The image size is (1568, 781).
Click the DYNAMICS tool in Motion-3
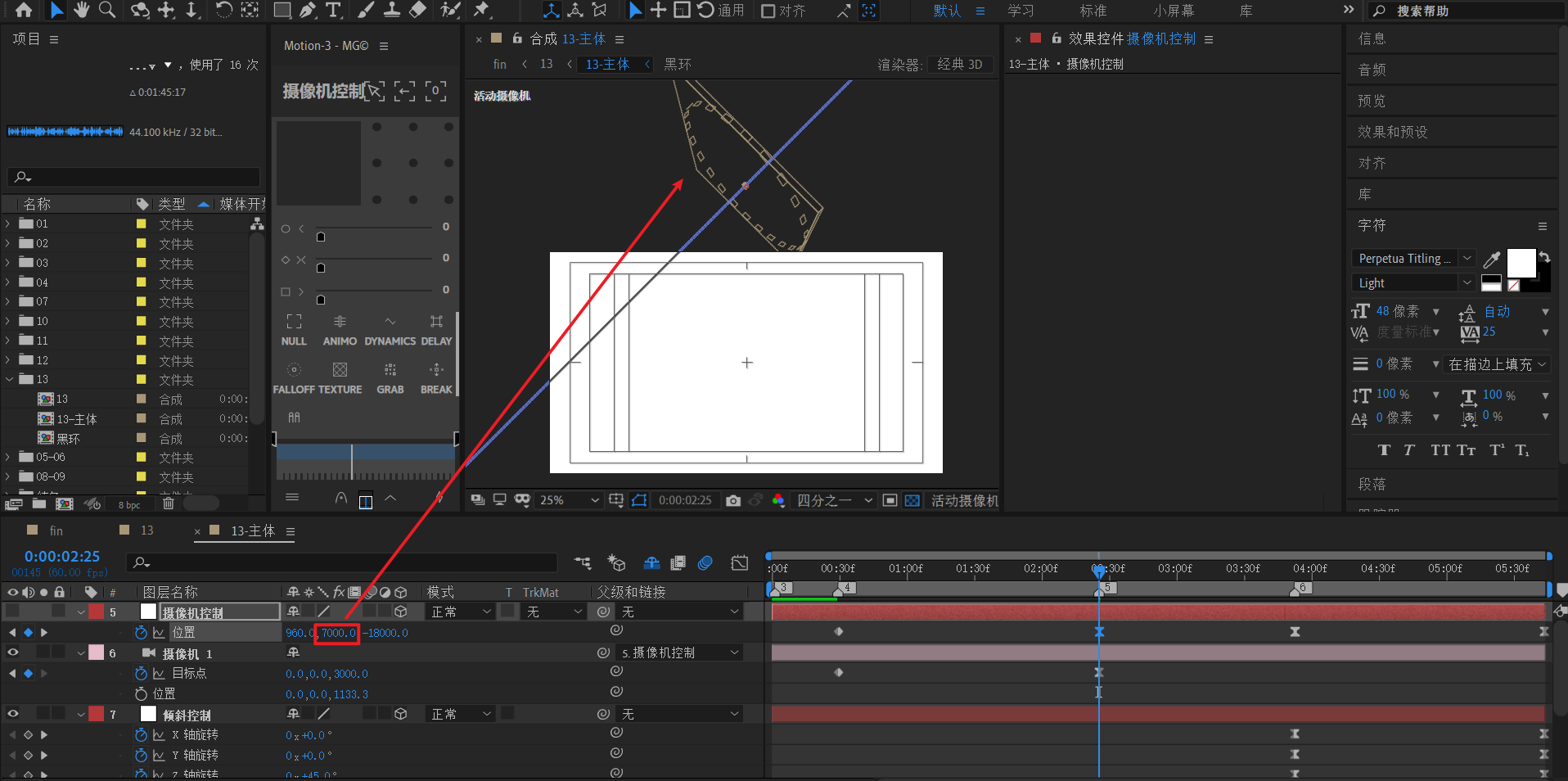coord(390,331)
